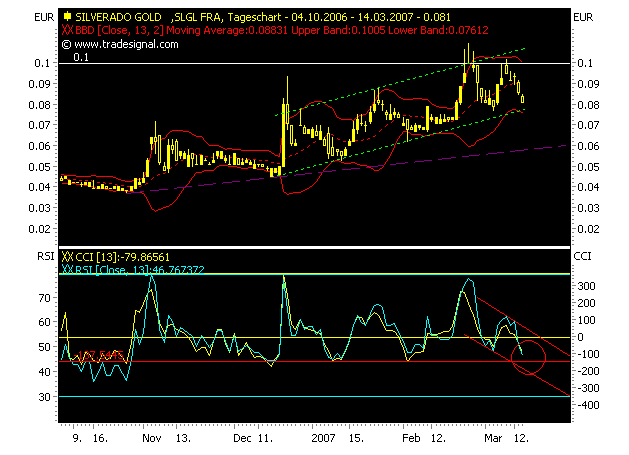Click the 11. tick label after Dec

point(265,438)
